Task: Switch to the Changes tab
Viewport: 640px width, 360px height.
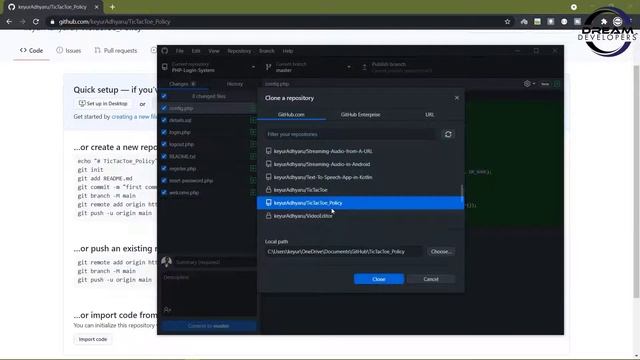Action: [183, 84]
